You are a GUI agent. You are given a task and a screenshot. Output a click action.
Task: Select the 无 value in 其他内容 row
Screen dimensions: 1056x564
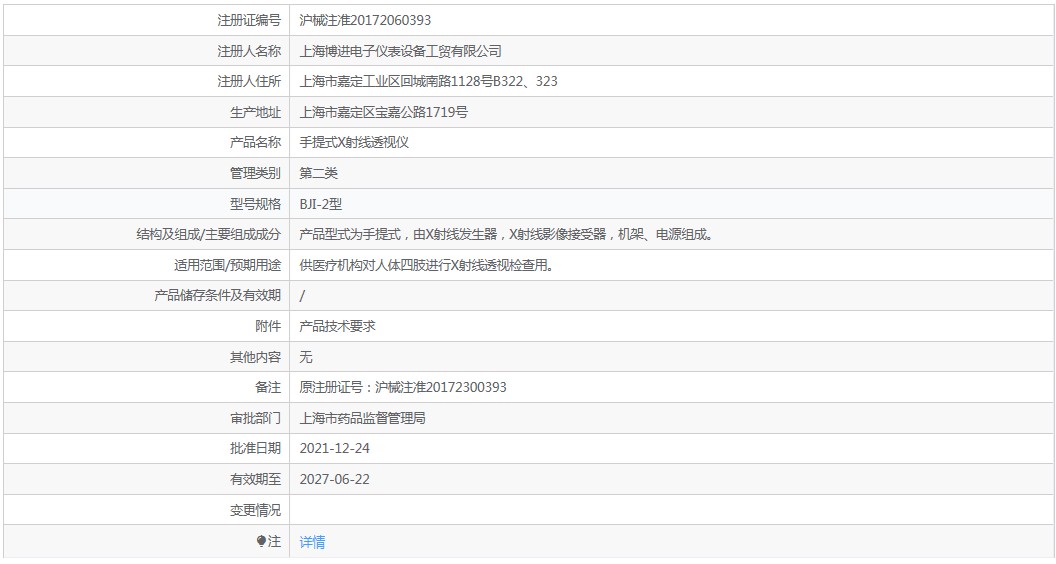[306, 357]
